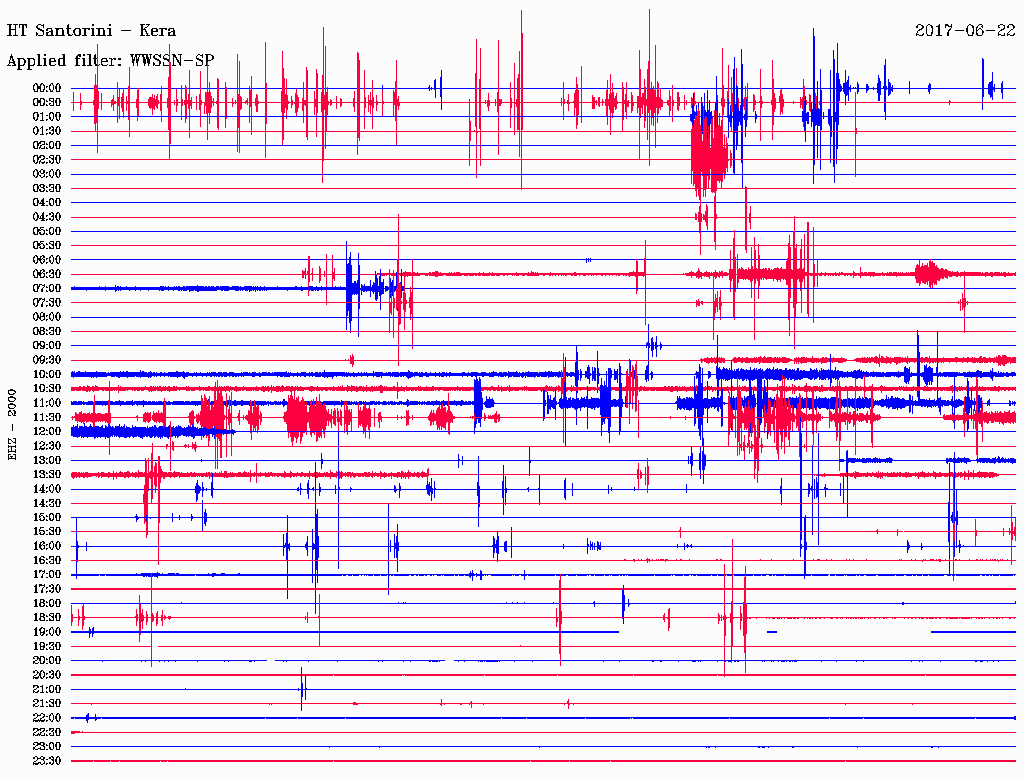Select the 12:00 time label

(47, 432)
